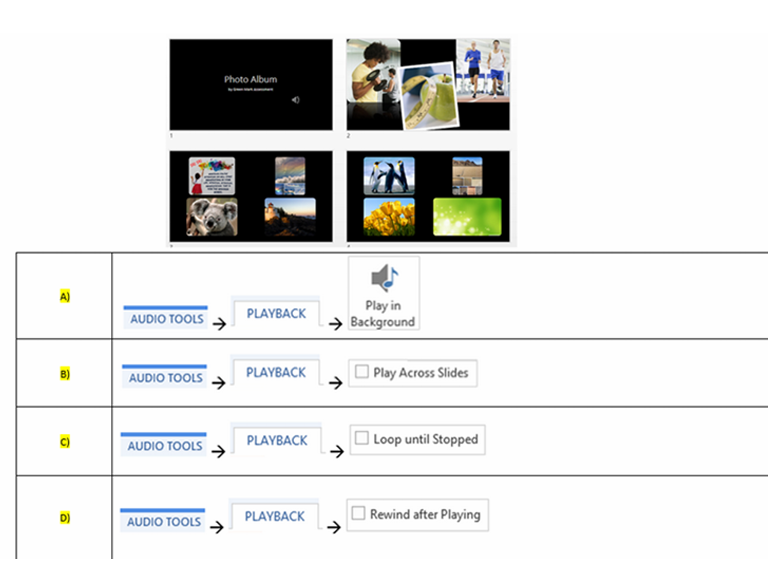This screenshot has width=770, height=561.
Task: Open the PLAYBACK tab in row A
Action: 276,313
